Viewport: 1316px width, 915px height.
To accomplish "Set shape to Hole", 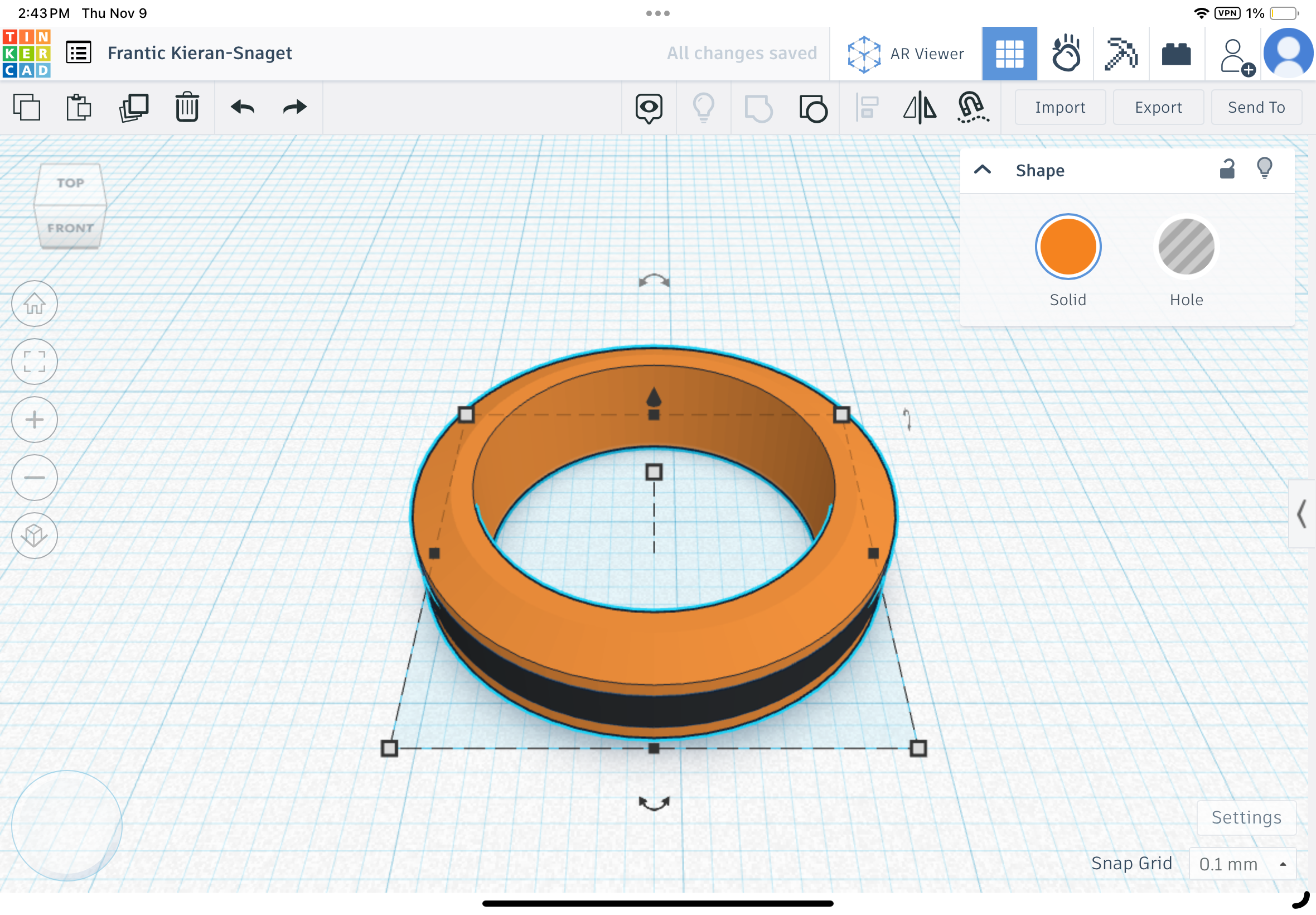I will pos(1186,247).
